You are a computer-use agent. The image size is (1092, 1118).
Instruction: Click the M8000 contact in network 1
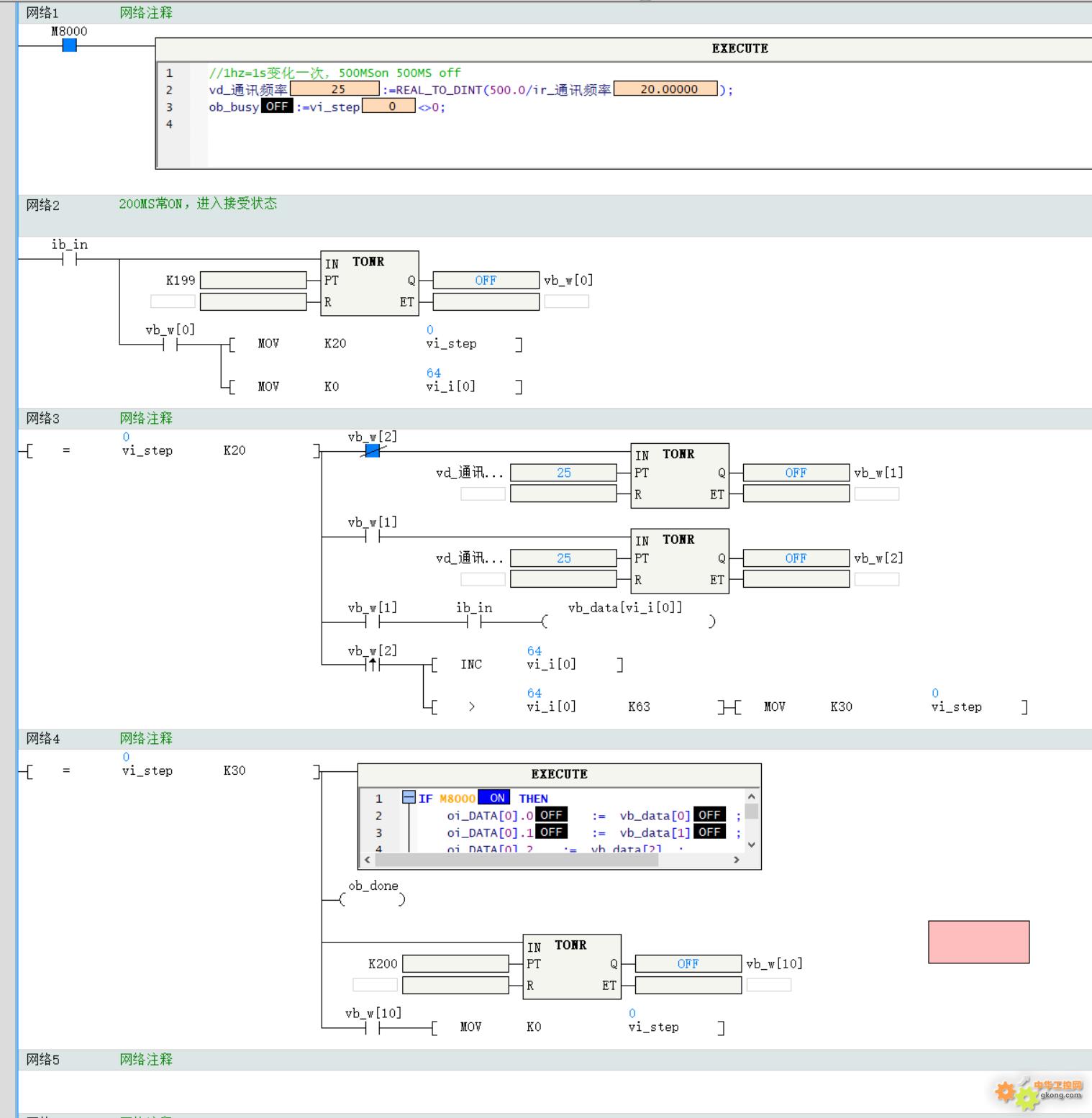(69, 45)
